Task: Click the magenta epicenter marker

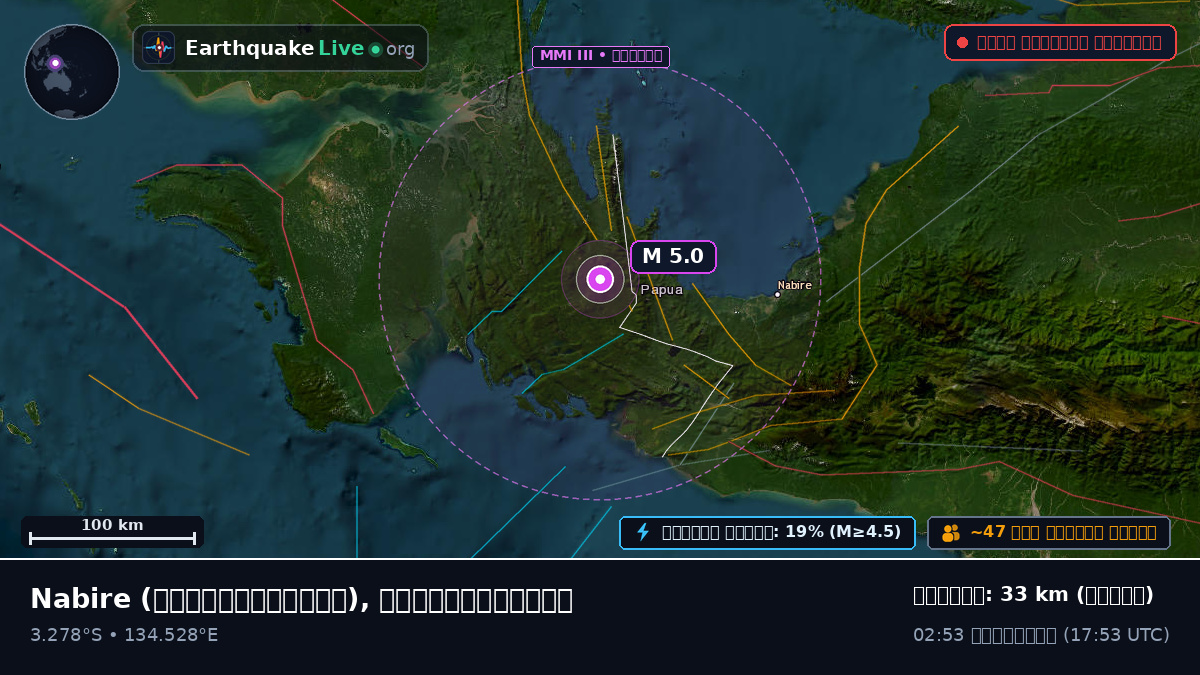Action: (600, 279)
